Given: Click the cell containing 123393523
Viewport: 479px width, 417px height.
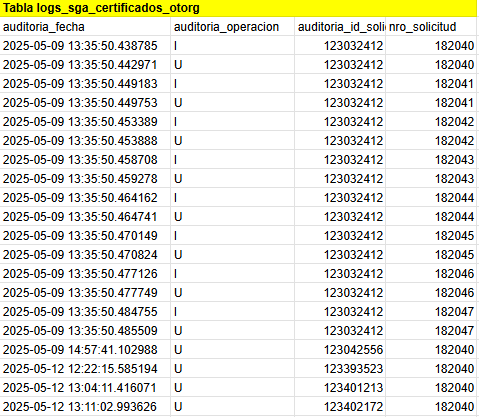Looking at the screenshot, I should pos(340,369).
